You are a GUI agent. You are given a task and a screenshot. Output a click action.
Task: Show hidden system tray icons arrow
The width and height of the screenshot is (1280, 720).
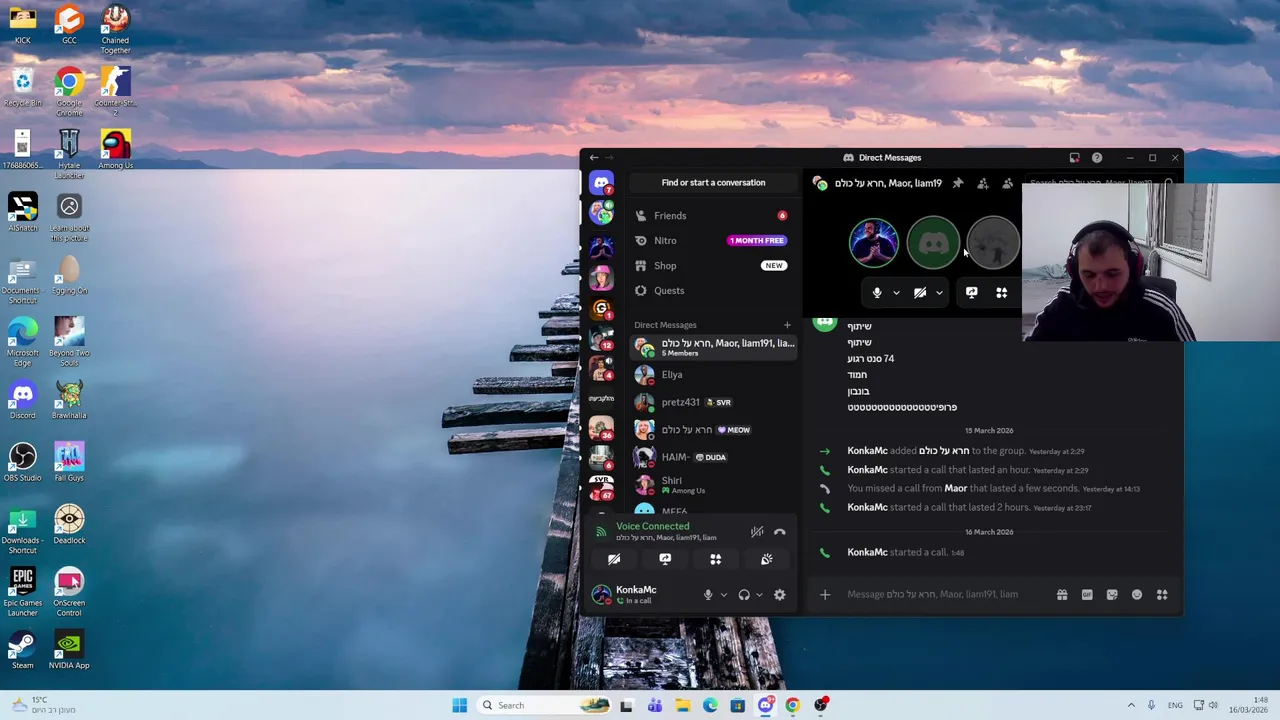click(x=1131, y=705)
